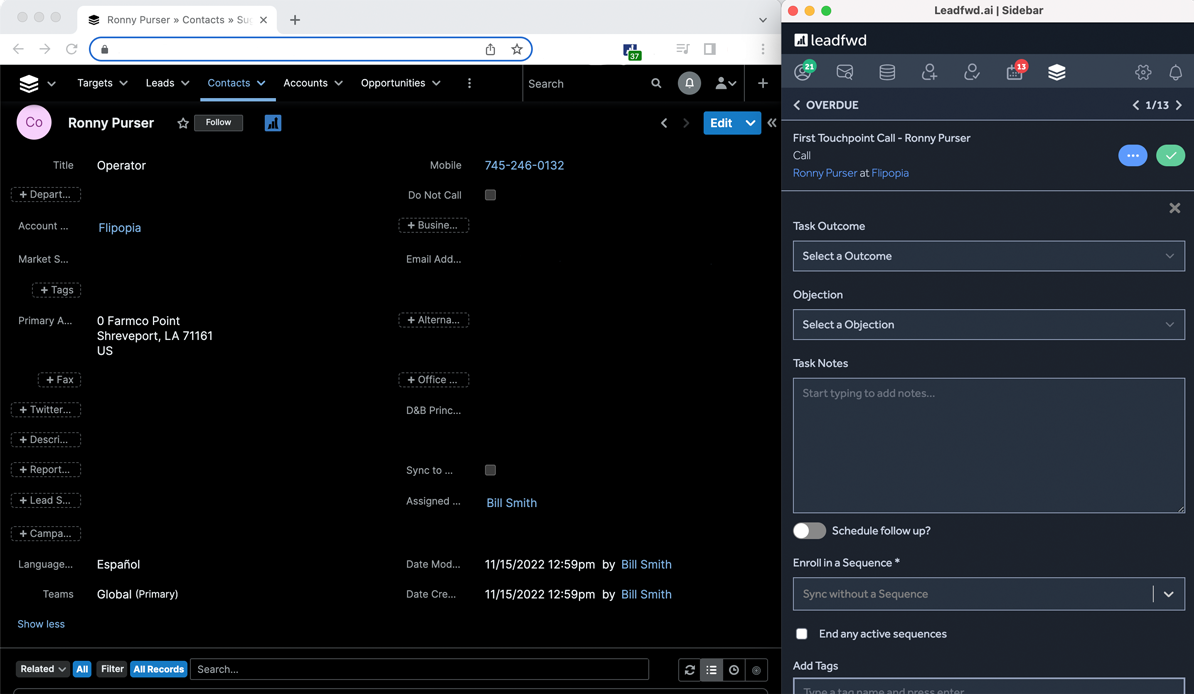The width and height of the screenshot is (1194, 694).
Task: Open the Flipopia account link in CRM
Action: [120, 228]
